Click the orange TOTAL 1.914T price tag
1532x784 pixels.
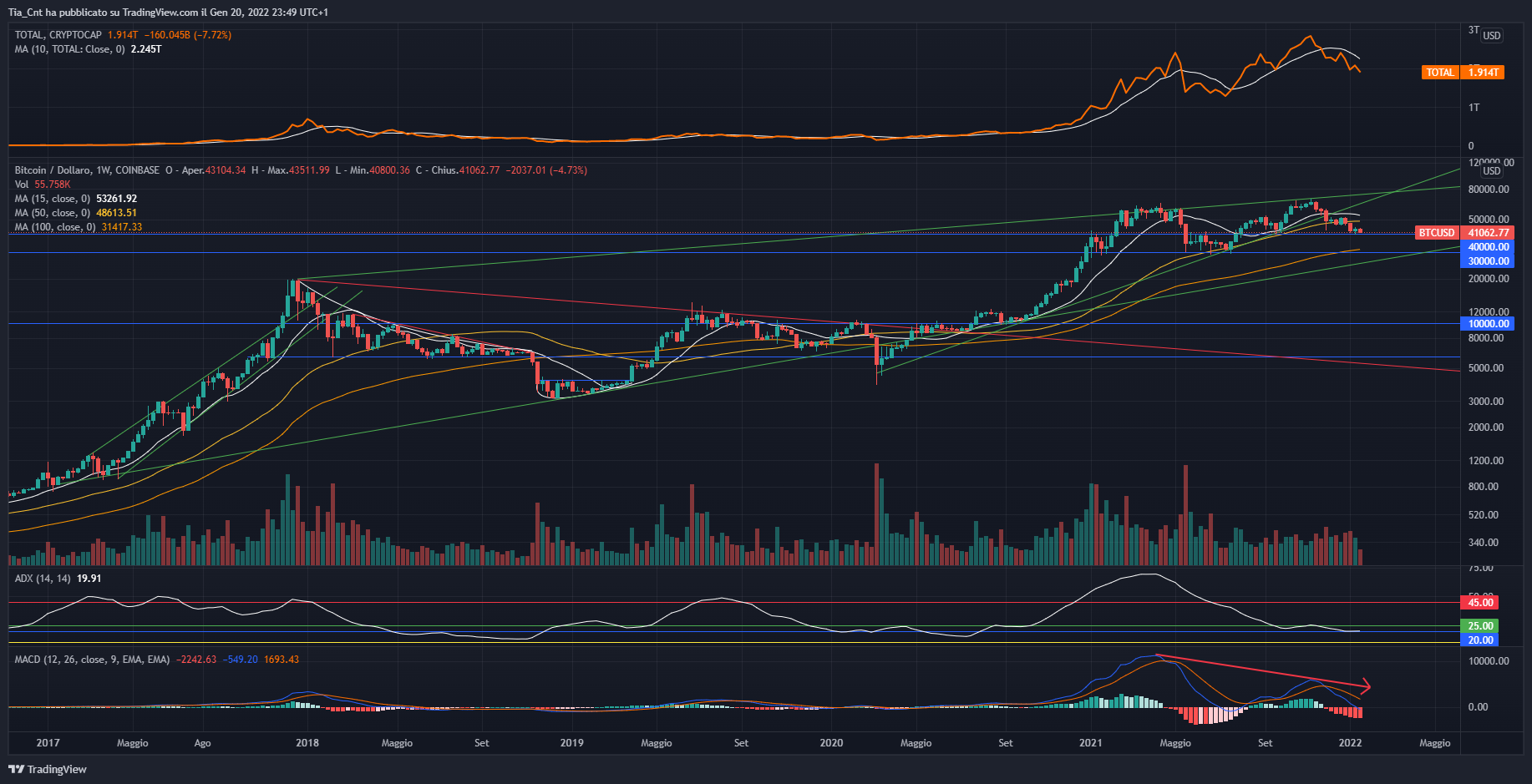(x=1463, y=73)
